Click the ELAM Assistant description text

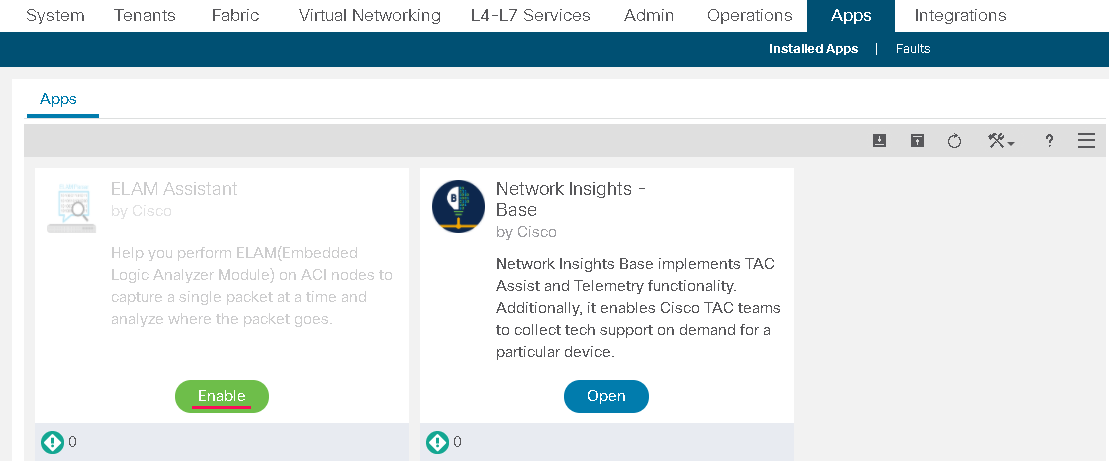click(252, 286)
